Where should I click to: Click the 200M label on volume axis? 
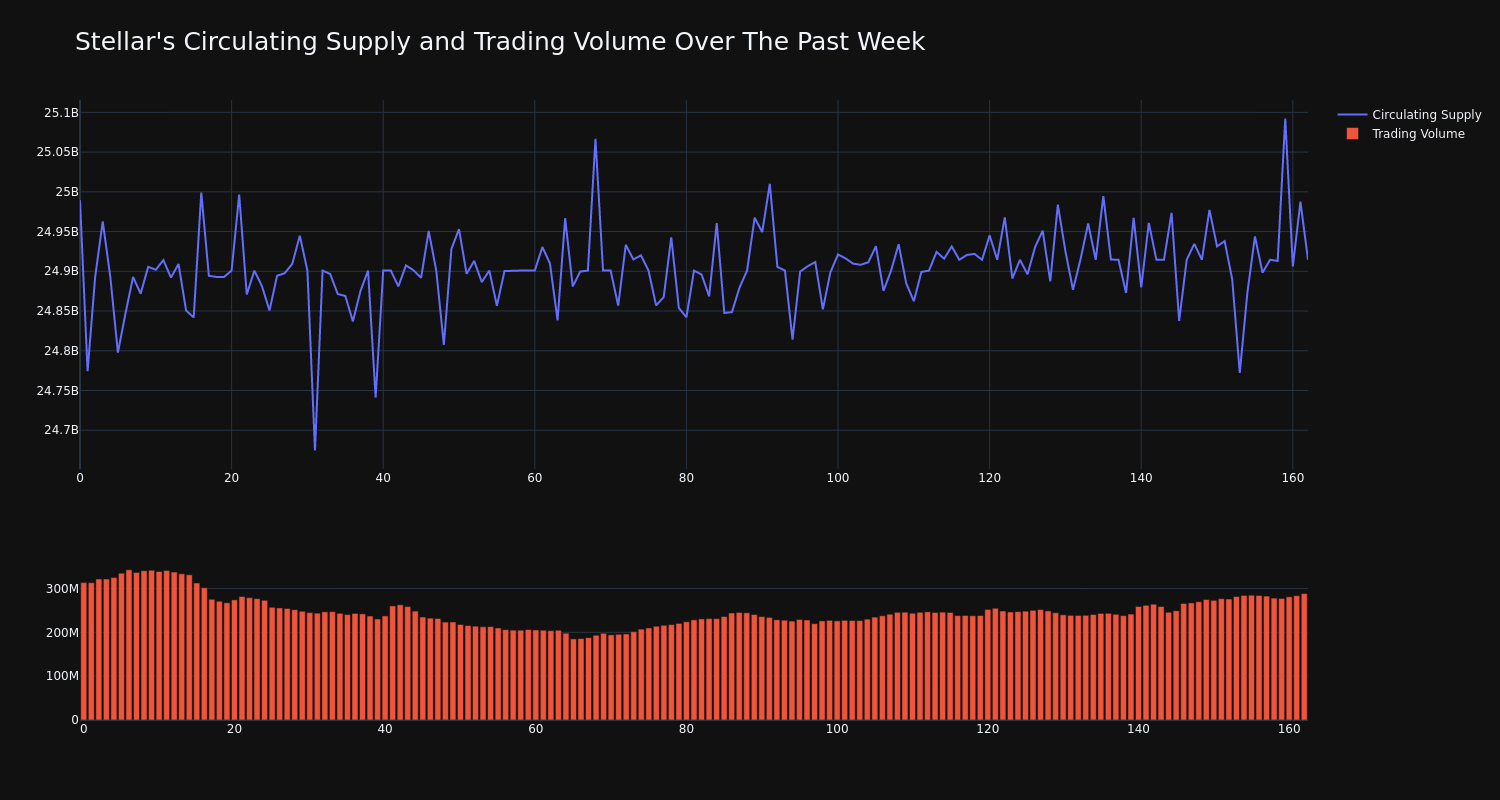pos(62,633)
